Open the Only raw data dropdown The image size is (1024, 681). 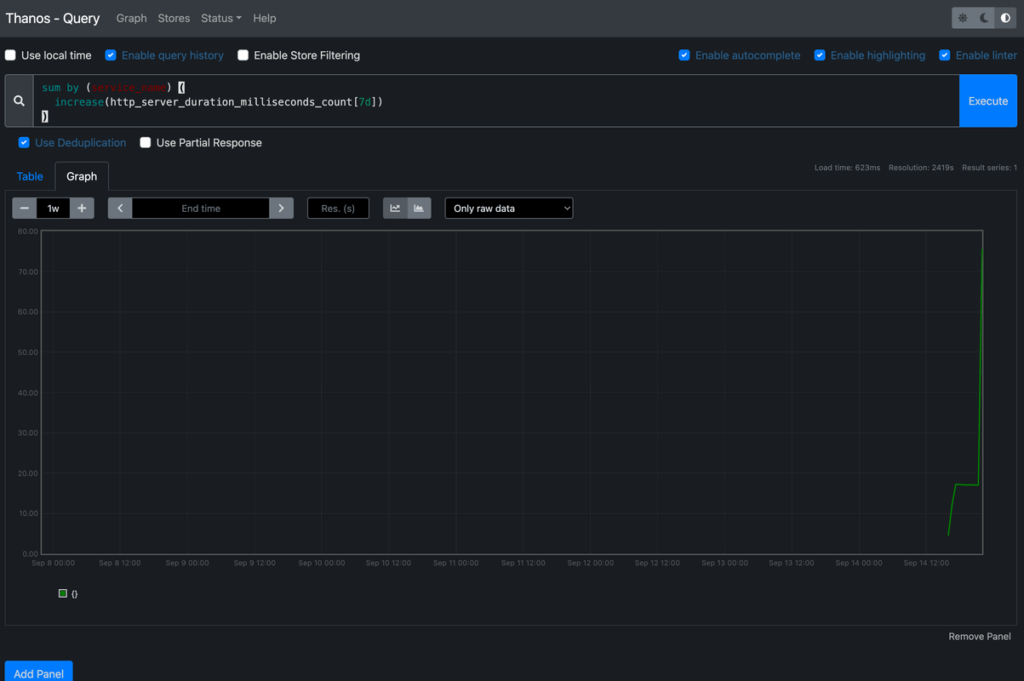(x=509, y=208)
